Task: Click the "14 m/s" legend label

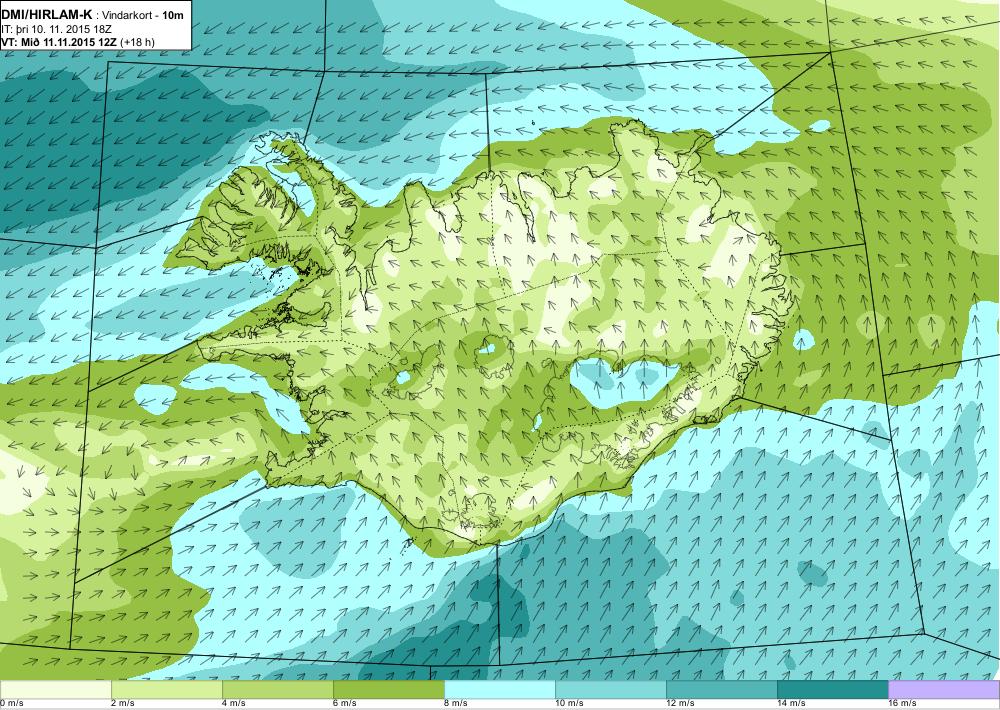Action: coord(791,704)
